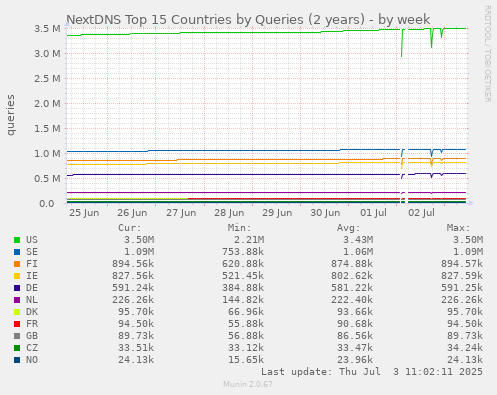Click the red FR legend swatch

pyautogui.click(x=17, y=324)
